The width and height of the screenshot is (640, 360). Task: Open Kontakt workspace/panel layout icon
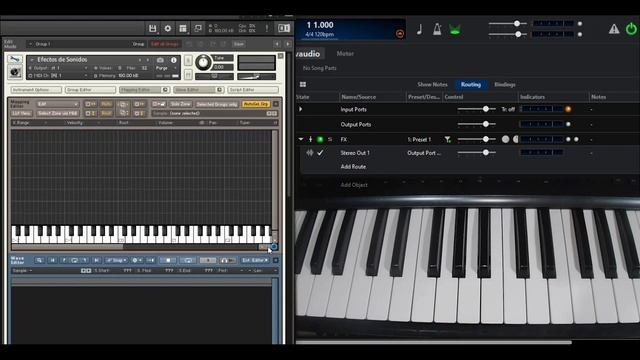click(x=183, y=28)
